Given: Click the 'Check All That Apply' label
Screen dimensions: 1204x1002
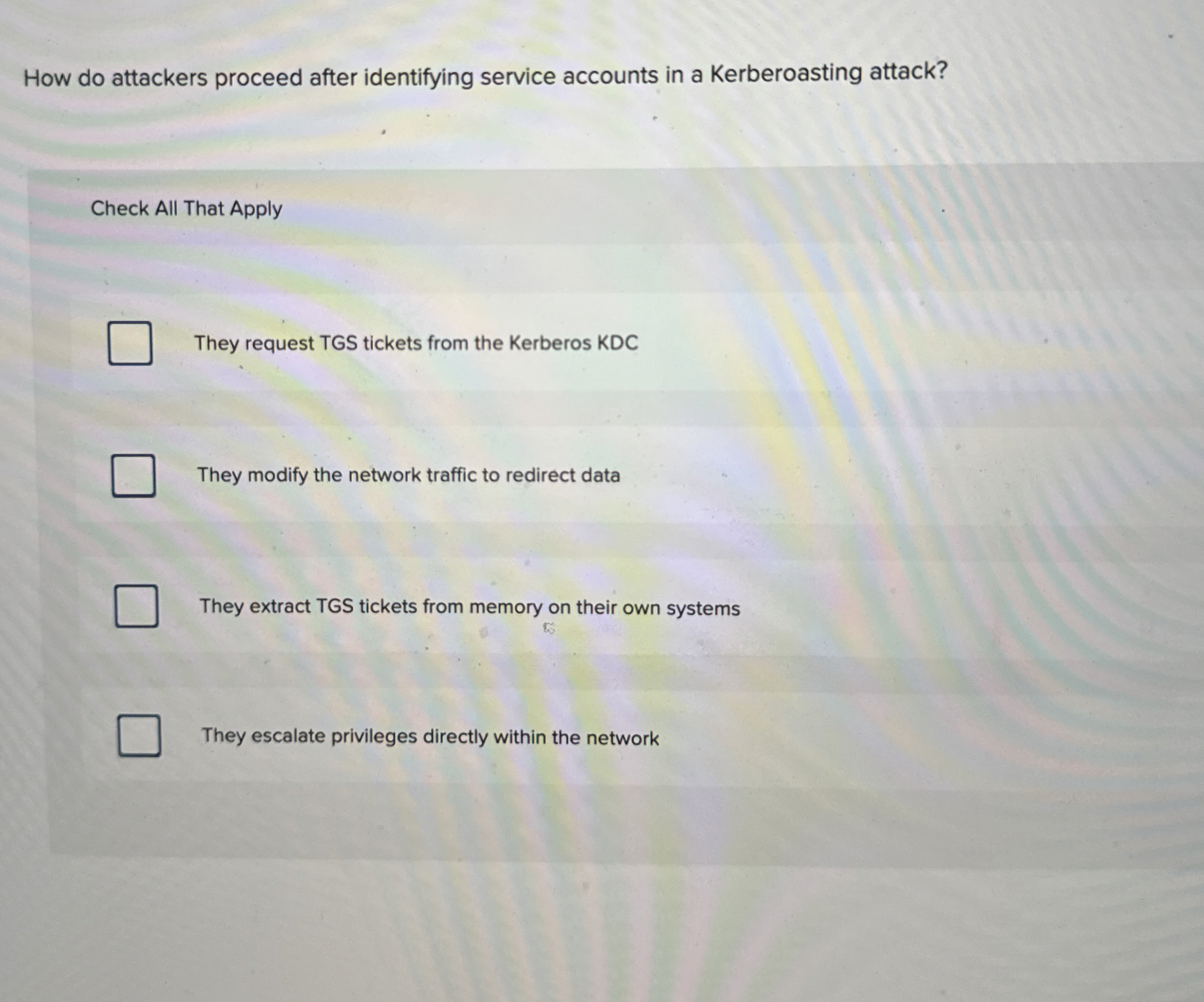Looking at the screenshot, I should pyautogui.click(x=187, y=209).
